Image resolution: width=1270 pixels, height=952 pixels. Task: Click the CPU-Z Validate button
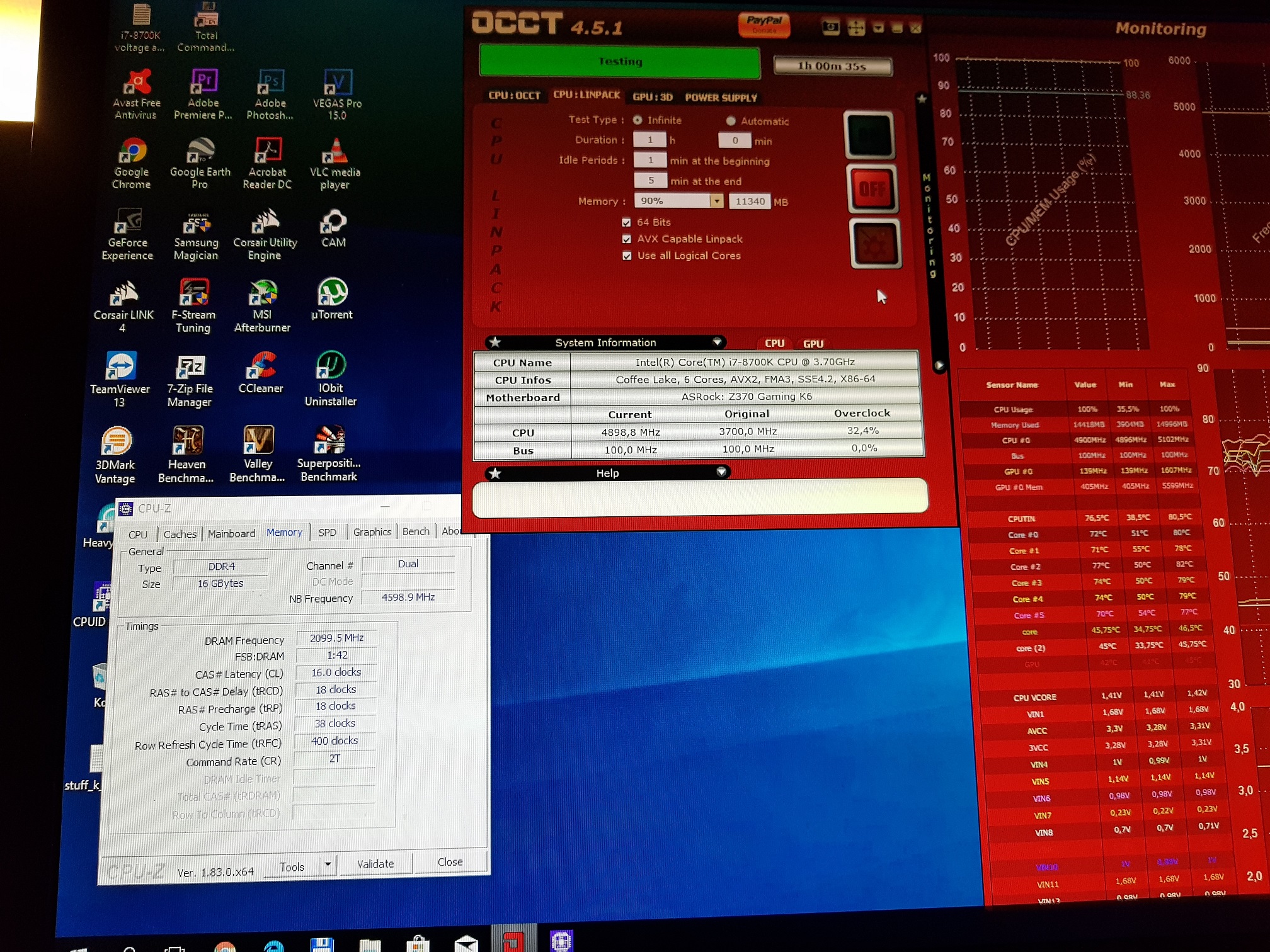[x=375, y=864]
